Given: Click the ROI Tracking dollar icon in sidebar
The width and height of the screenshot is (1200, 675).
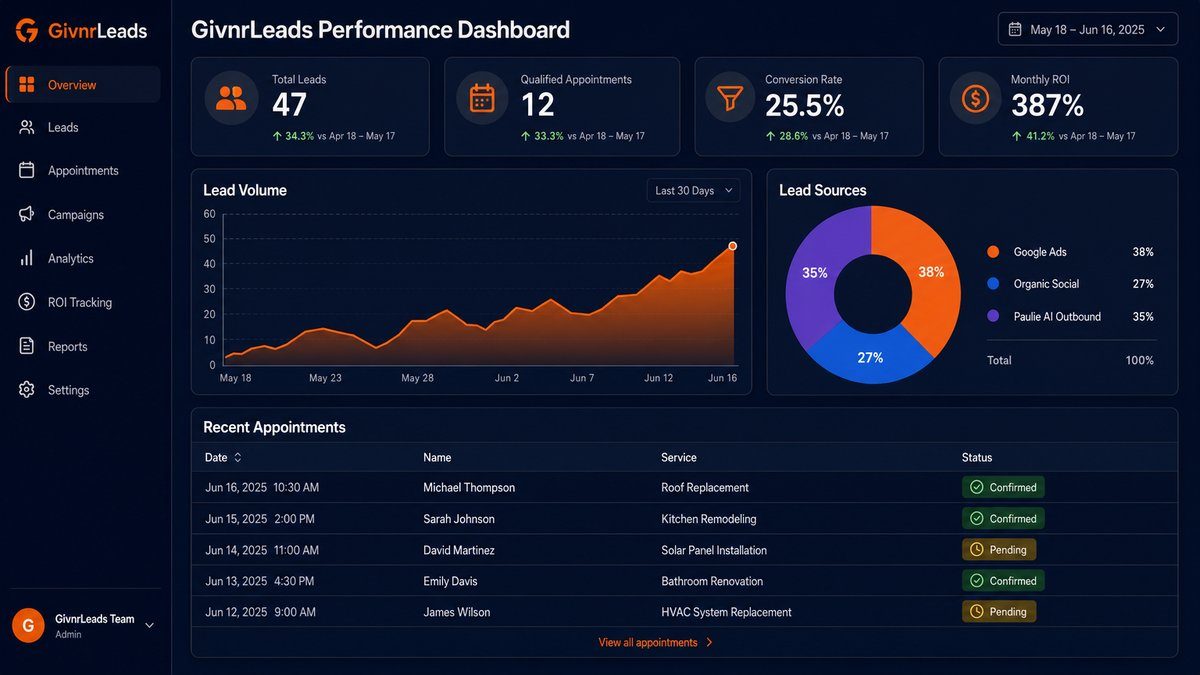Looking at the screenshot, I should (x=27, y=302).
